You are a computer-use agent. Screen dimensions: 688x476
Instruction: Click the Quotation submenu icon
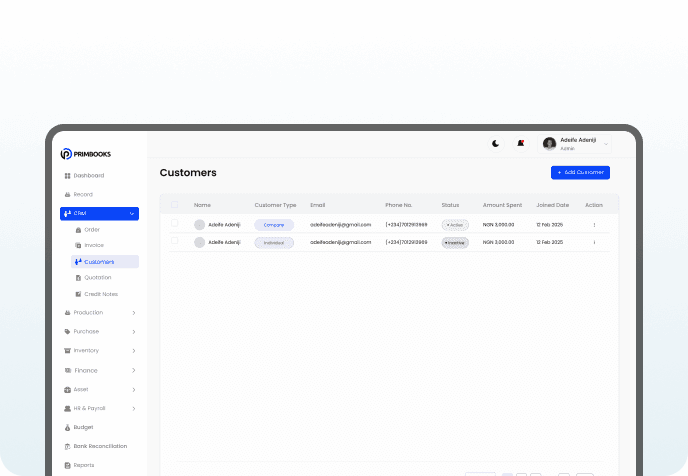(x=78, y=278)
